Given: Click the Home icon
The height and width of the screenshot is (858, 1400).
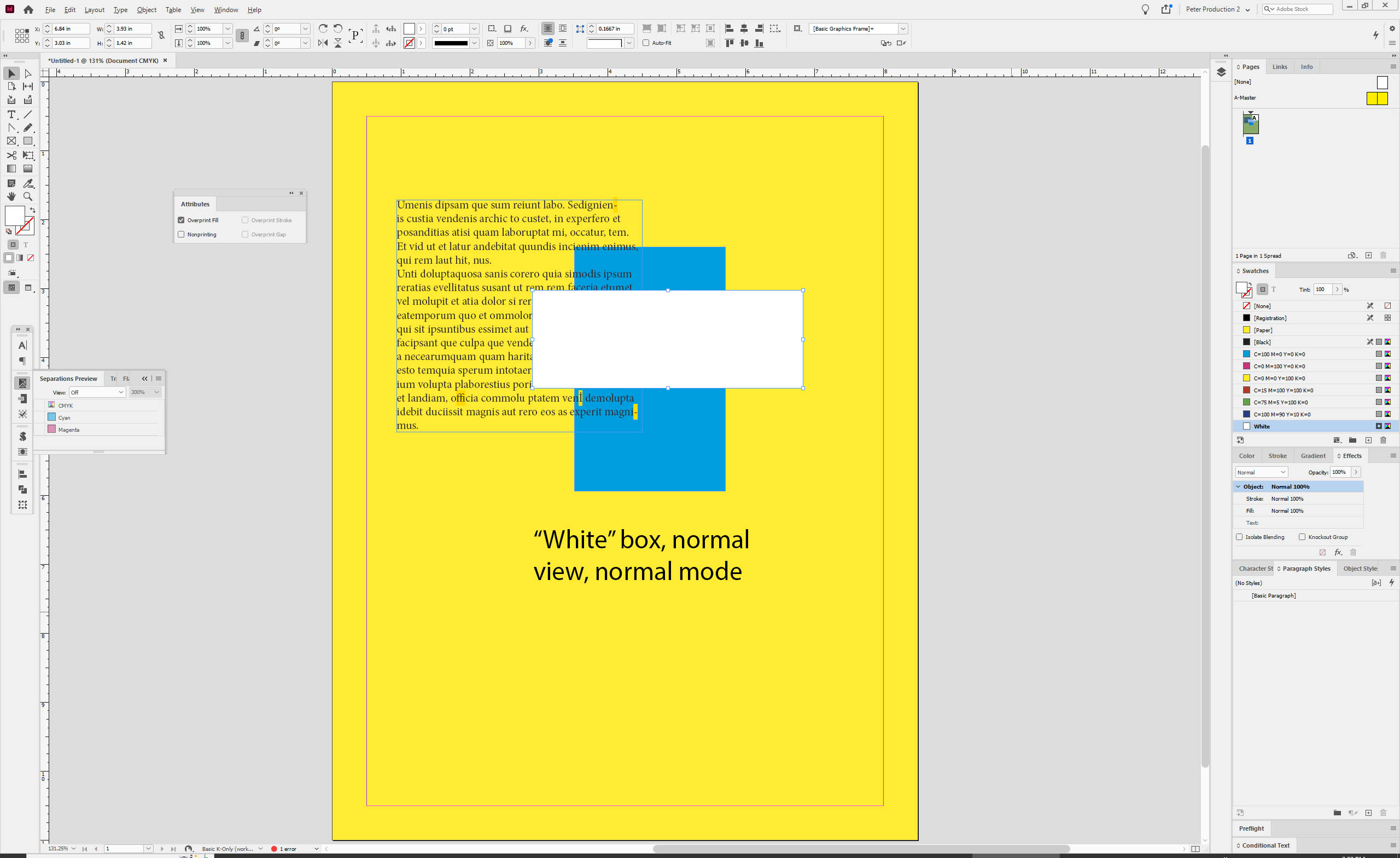Looking at the screenshot, I should tap(28, 10).
